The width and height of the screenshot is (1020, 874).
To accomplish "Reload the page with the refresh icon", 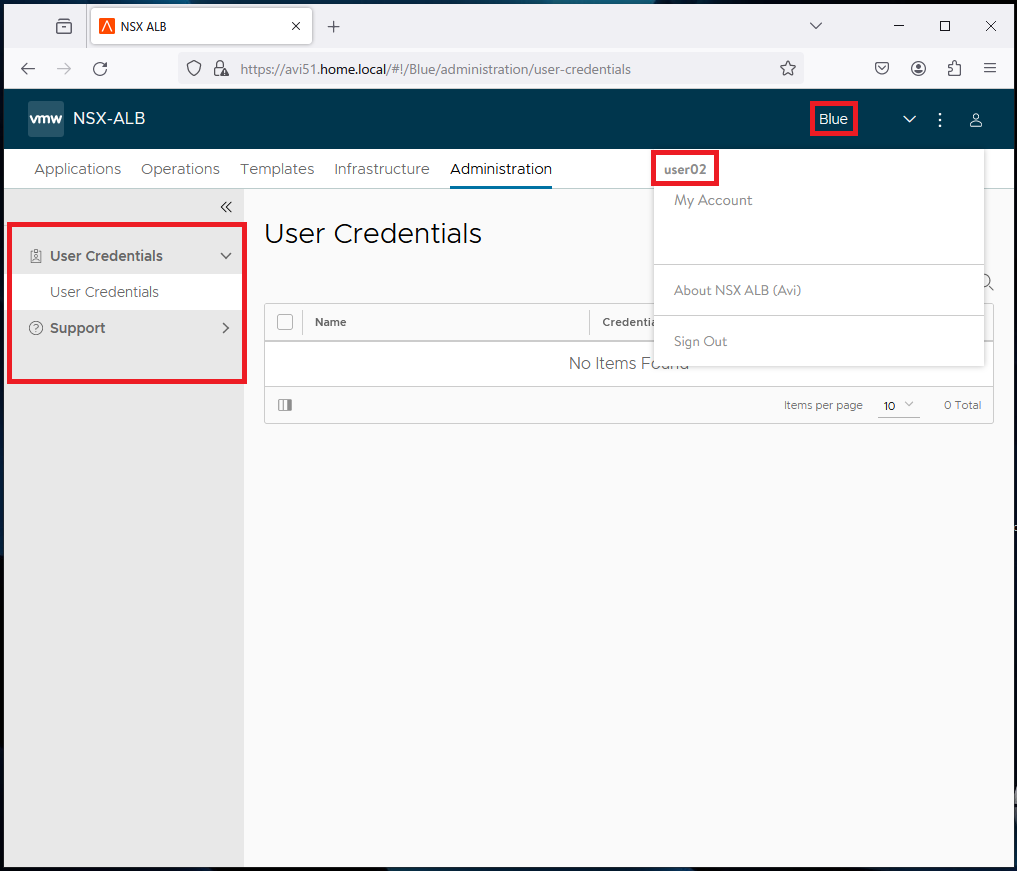I will 100,69.
